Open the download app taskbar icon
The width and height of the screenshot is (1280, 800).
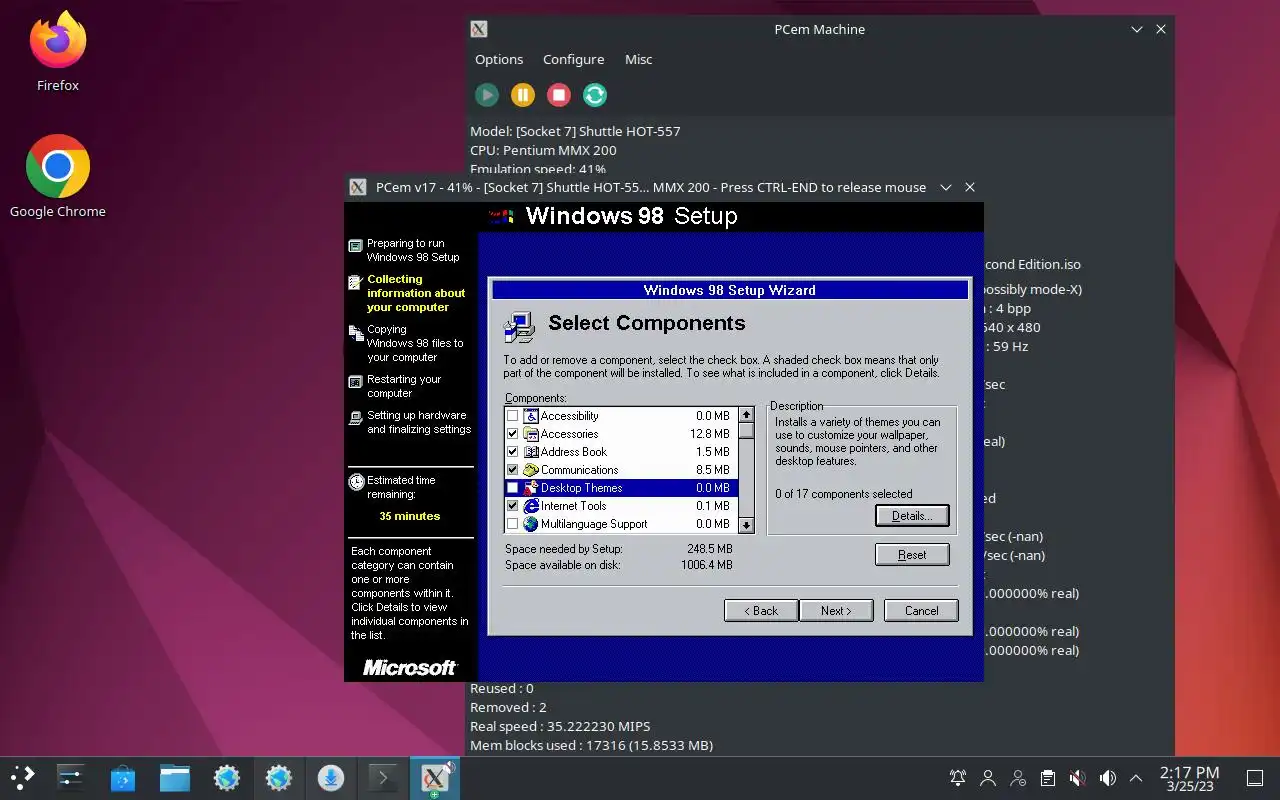point(331,778)
